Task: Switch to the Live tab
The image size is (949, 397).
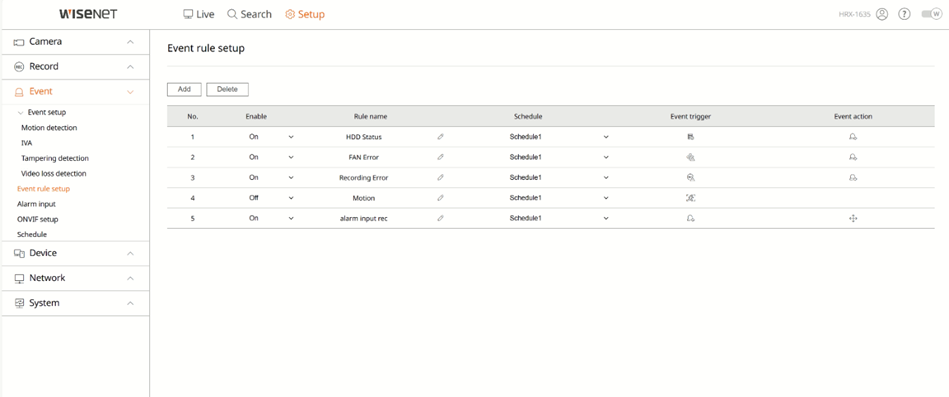Action: pos(199,14)
